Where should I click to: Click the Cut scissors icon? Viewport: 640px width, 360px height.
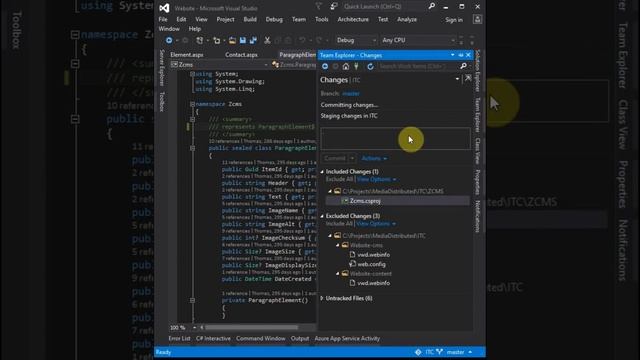pyautogui.click(x=267, y=40)
